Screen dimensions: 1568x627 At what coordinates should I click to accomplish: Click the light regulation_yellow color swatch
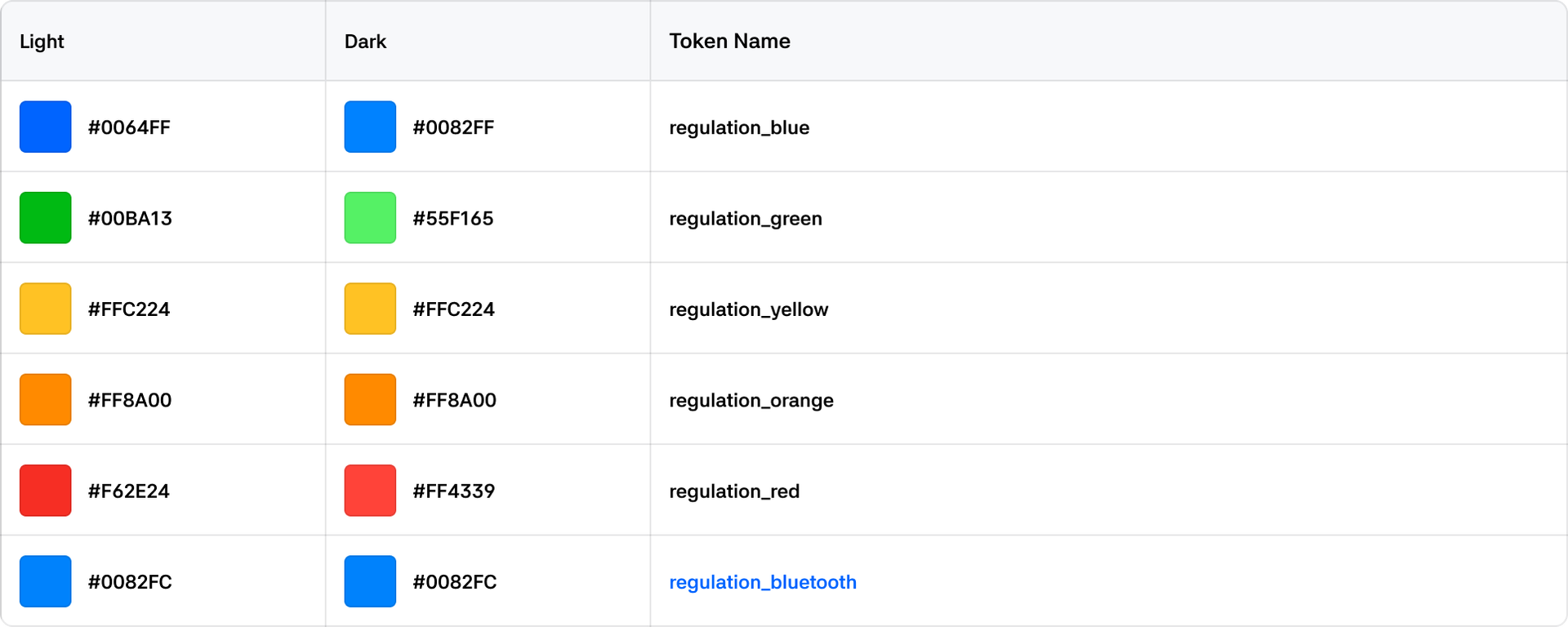coord(46,309)
